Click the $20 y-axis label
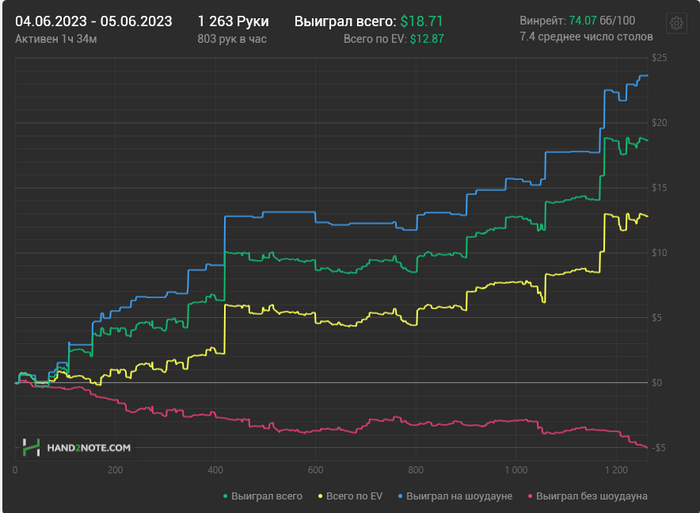The height and width of the screenshot is (513, 700). tap(659, 123)
